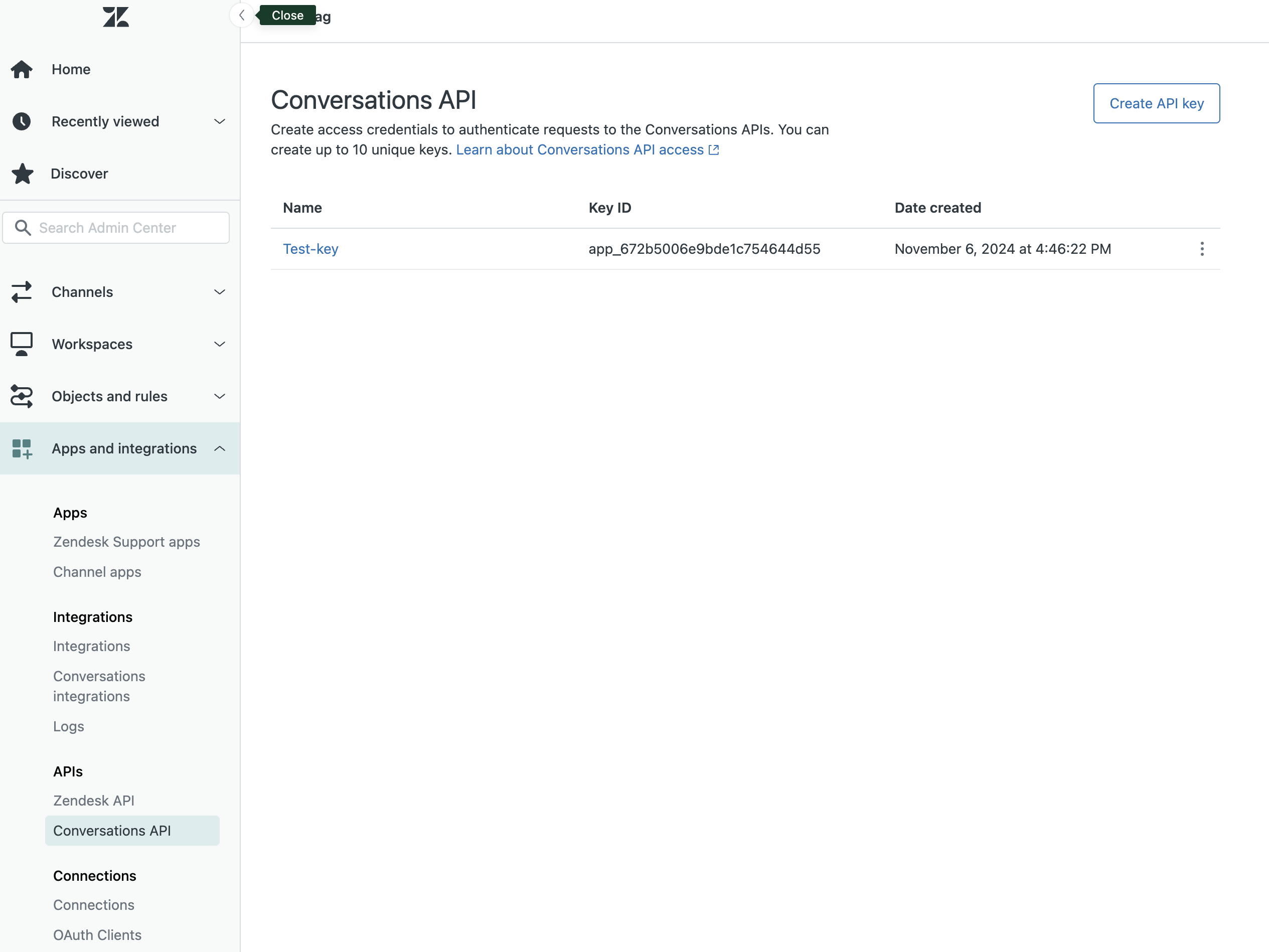
Task: Click the Objects and rules icon
Action: pos(22,397)
